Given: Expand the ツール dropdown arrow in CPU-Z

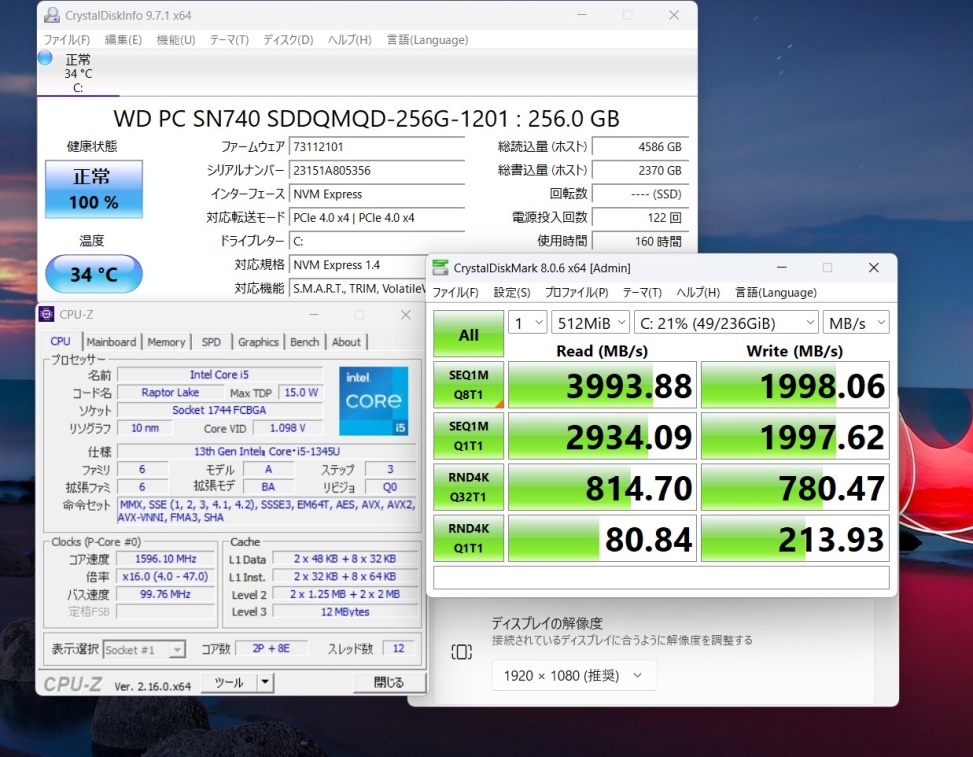Looking at the screenshot, I should pos(265,683).
